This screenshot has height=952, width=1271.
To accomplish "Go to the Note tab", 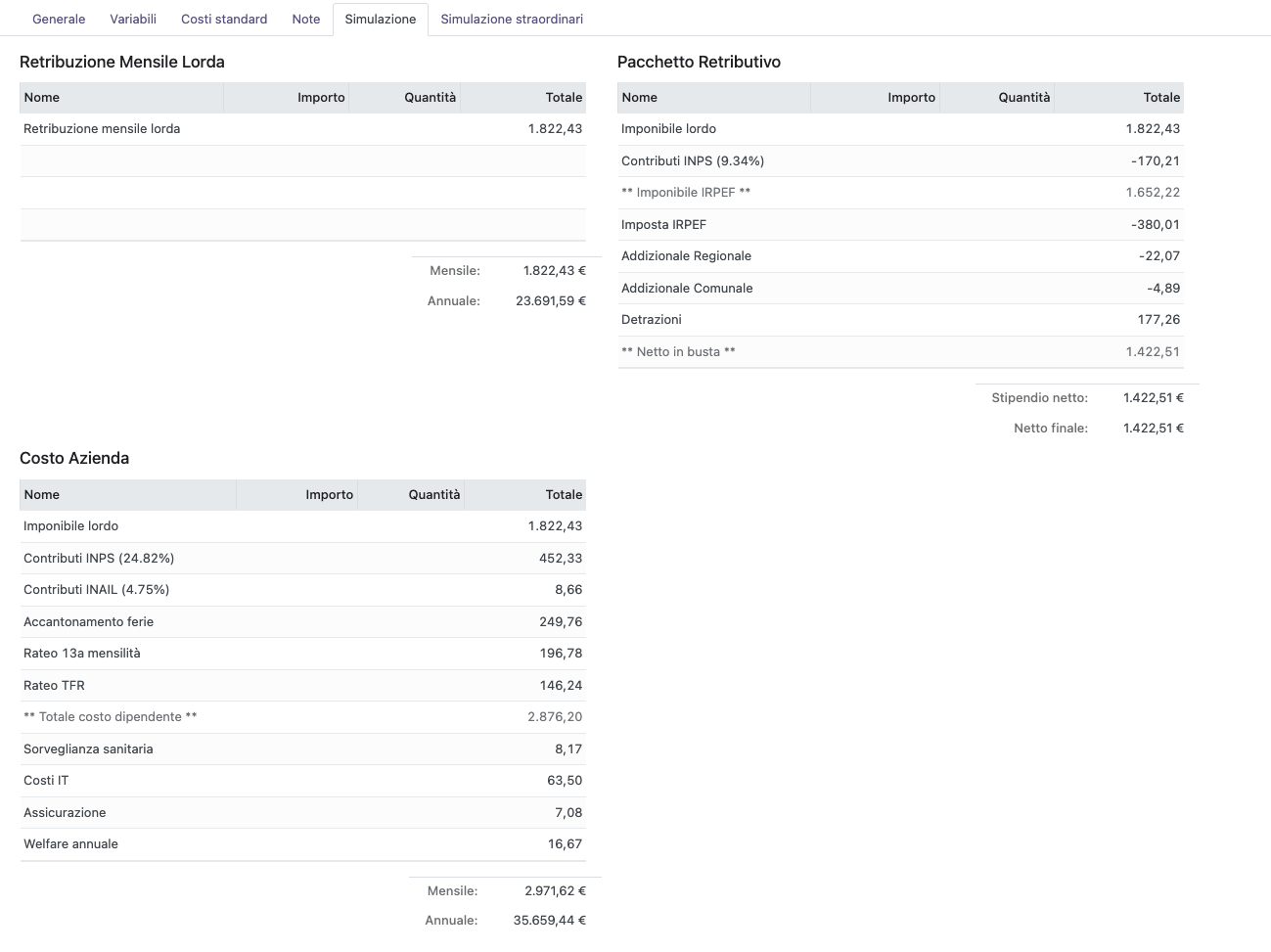I will 305,19.
